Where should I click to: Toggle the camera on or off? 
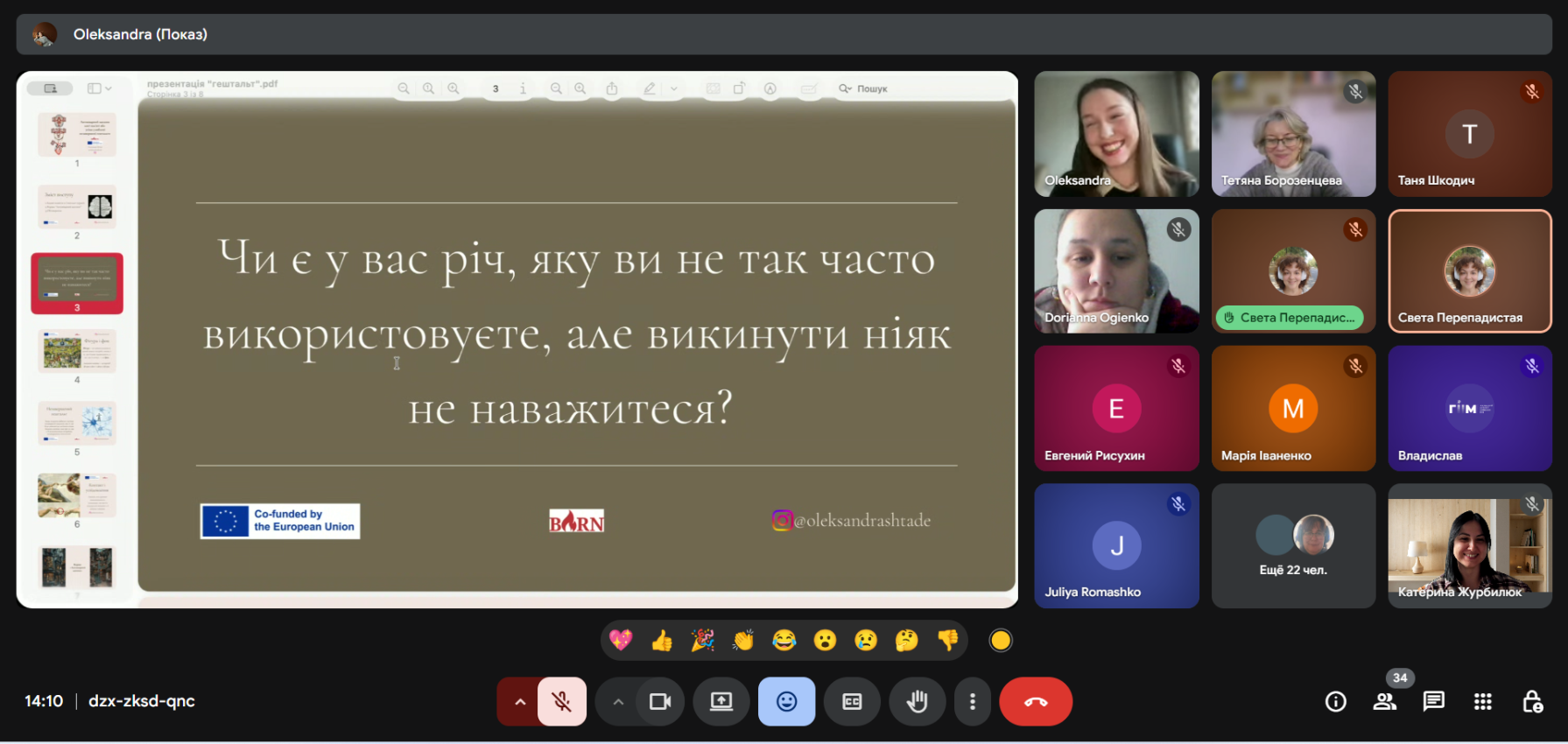pyautogui.click(x=660, y=701)
